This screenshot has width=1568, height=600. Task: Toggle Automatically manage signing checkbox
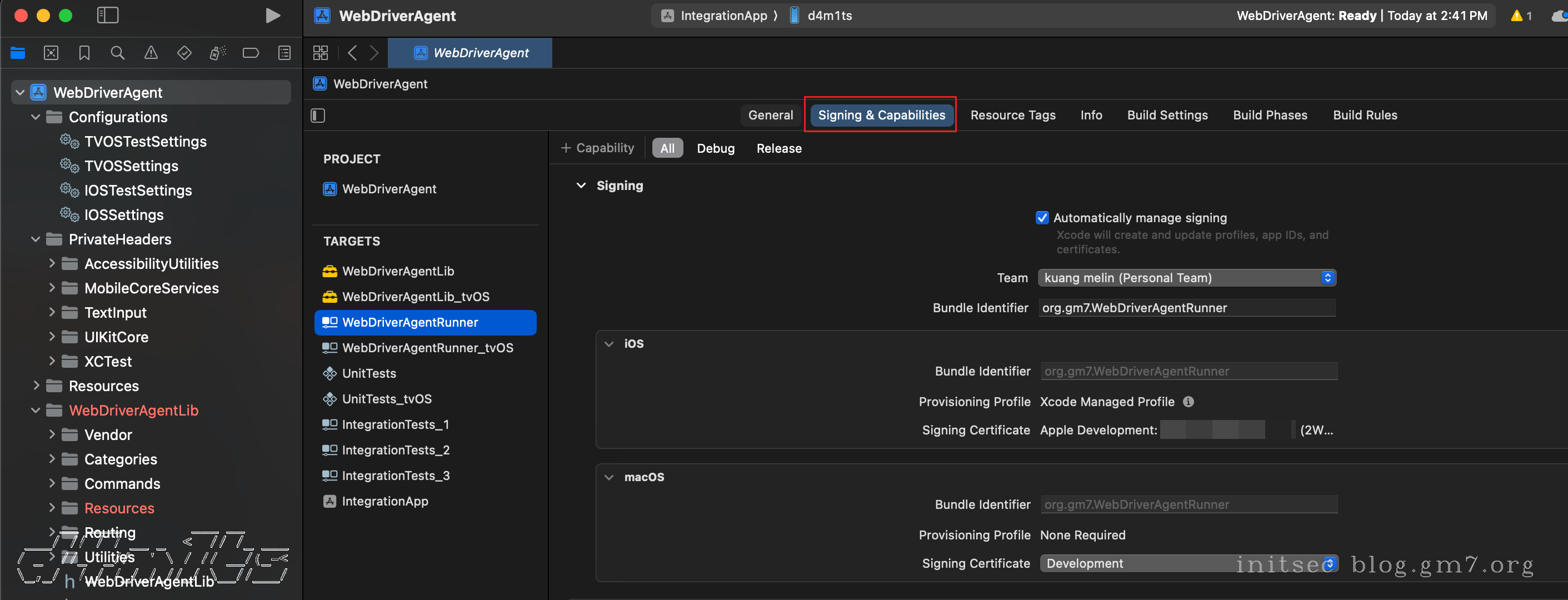pyautogui.click(x=1041, y=218)
